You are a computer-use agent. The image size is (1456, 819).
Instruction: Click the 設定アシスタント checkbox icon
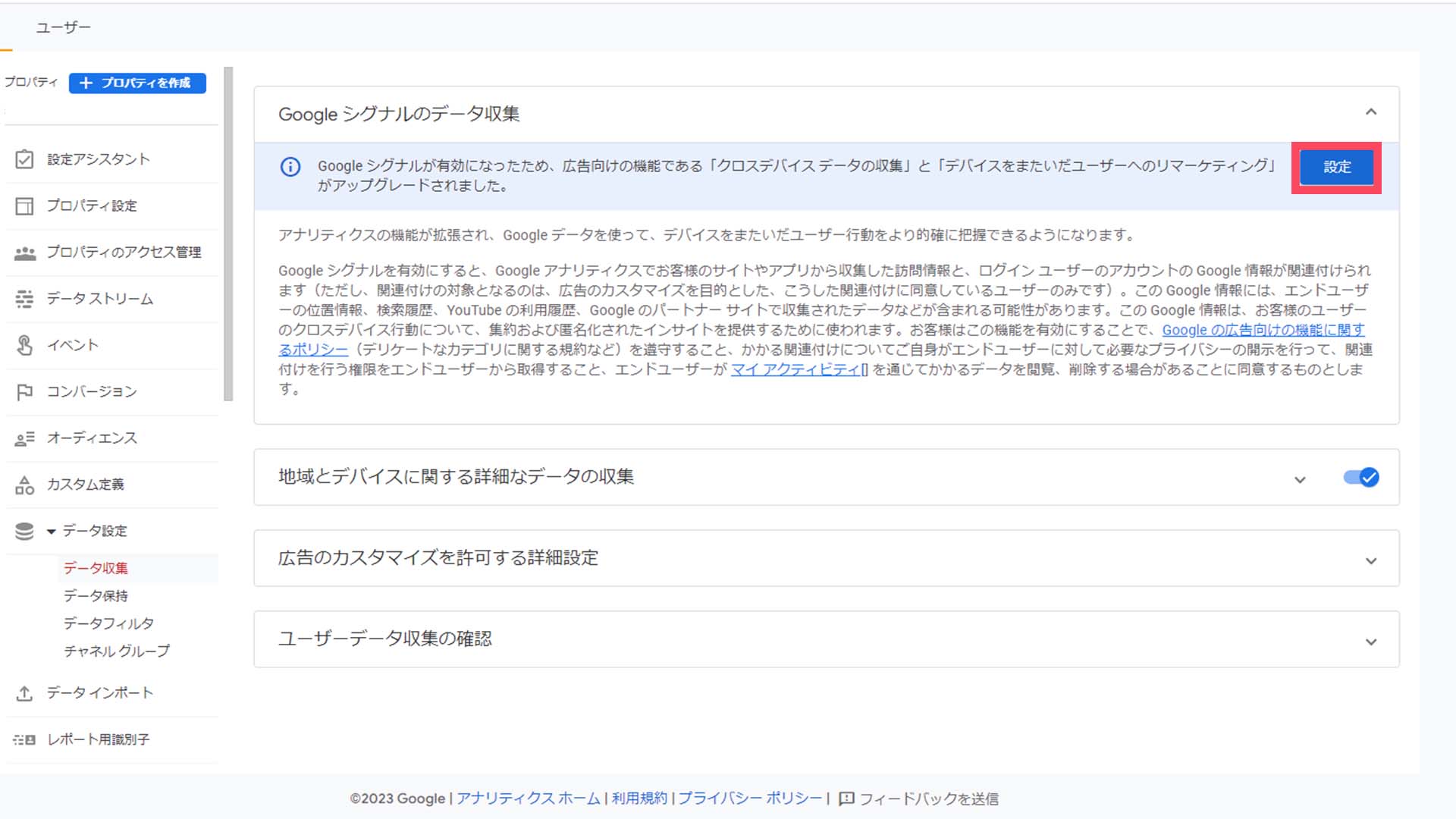[x=24, y=159]
